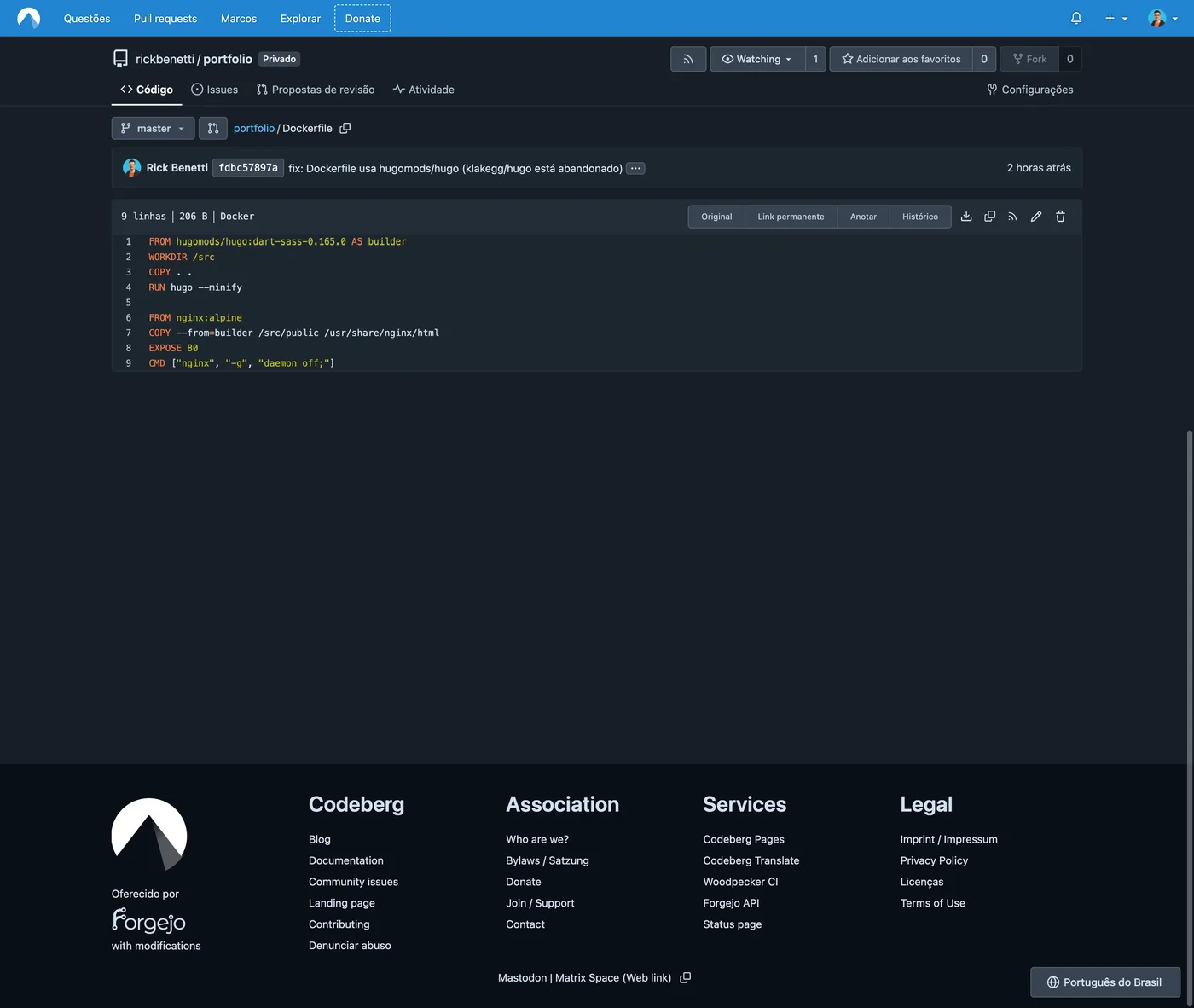Open the Woodpecker CI footer link
Viewport: 1194px width, 1008px height.
[740, 882]
